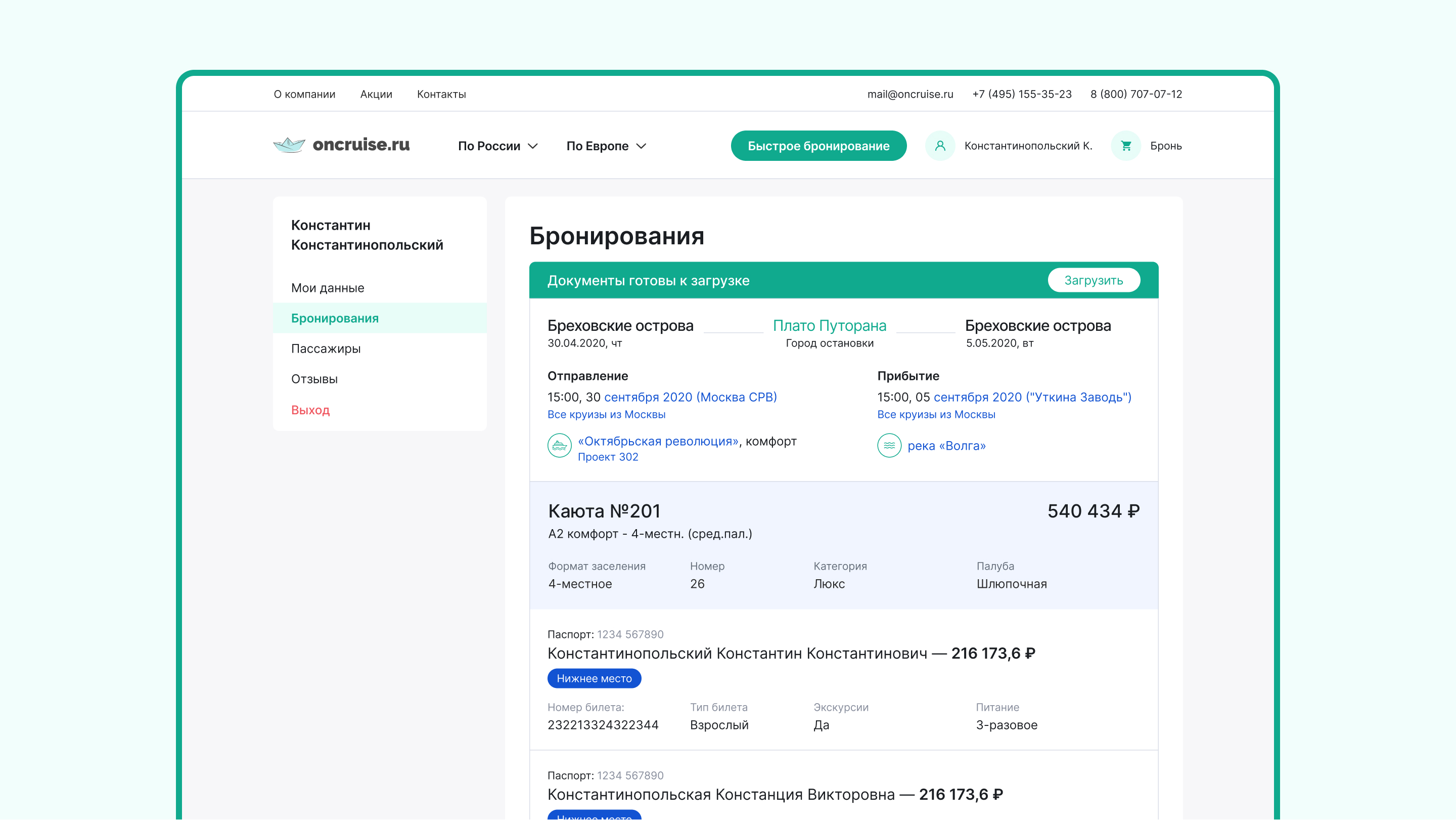Open the Бронь cart link
This screenshot has height=820, width=1456.
point(1165,146)
